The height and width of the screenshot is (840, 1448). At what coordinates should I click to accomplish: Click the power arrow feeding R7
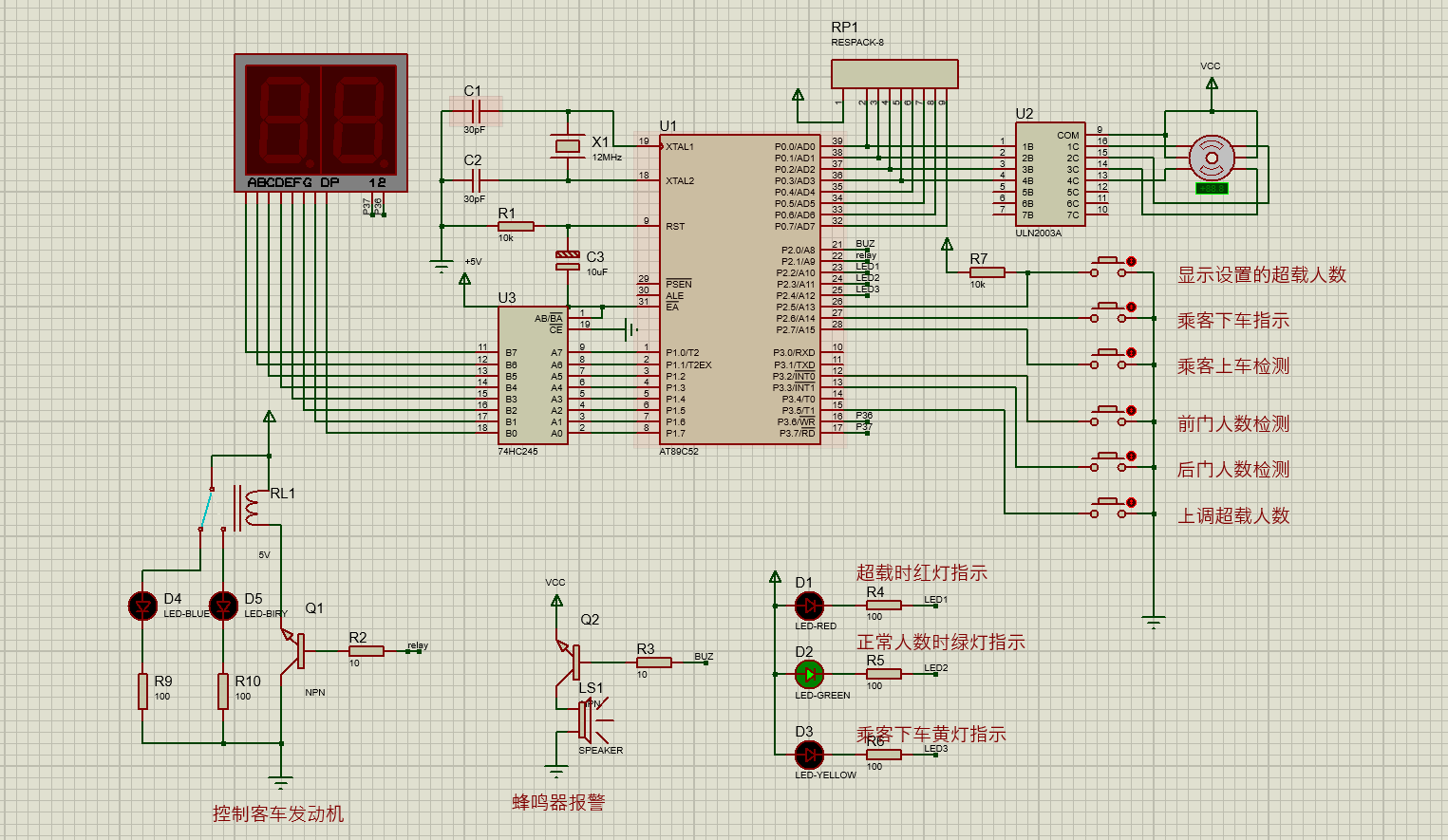[947, 245]
